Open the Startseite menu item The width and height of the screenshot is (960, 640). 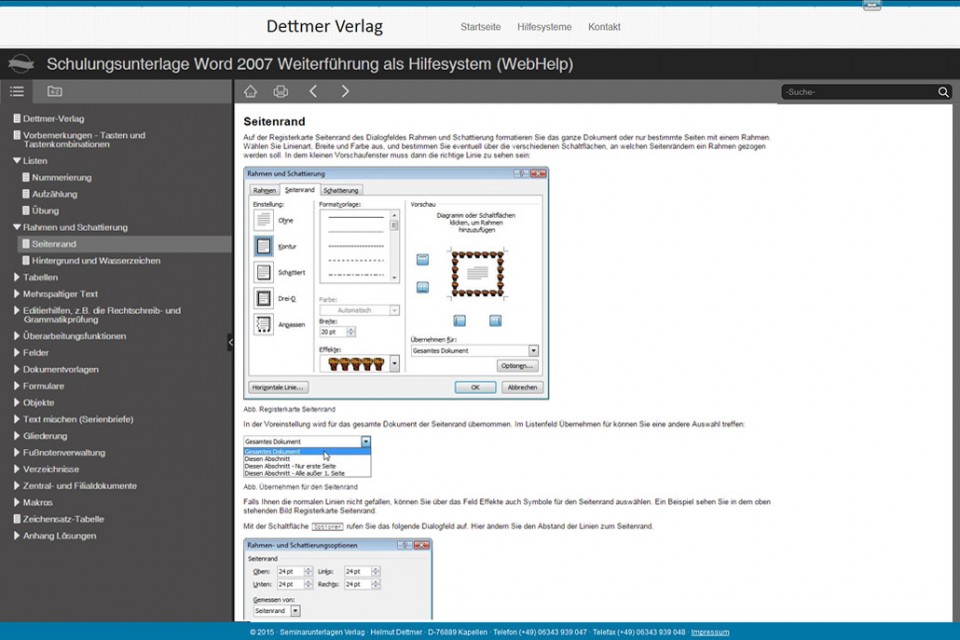click(x=480, y=27)
